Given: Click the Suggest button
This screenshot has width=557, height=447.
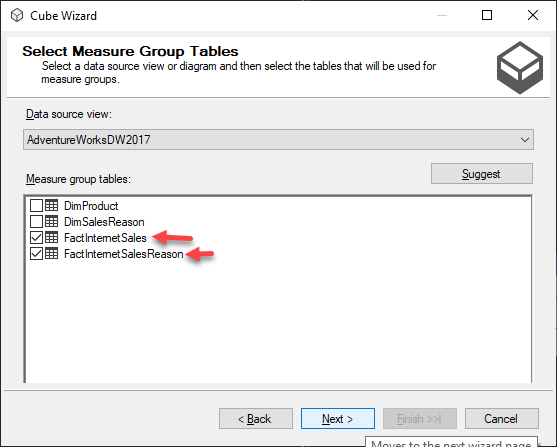Looking at the screenshot, I should click(x=482, y=174).
